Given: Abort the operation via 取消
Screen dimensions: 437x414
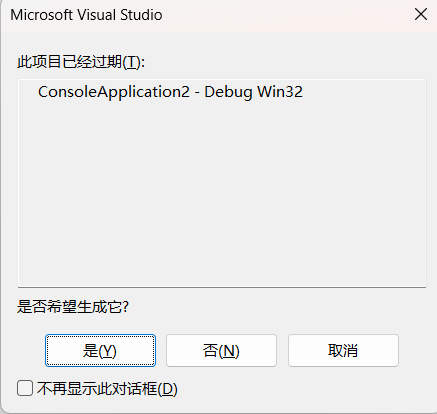Looking at the screenshot, I should point(343,350).
